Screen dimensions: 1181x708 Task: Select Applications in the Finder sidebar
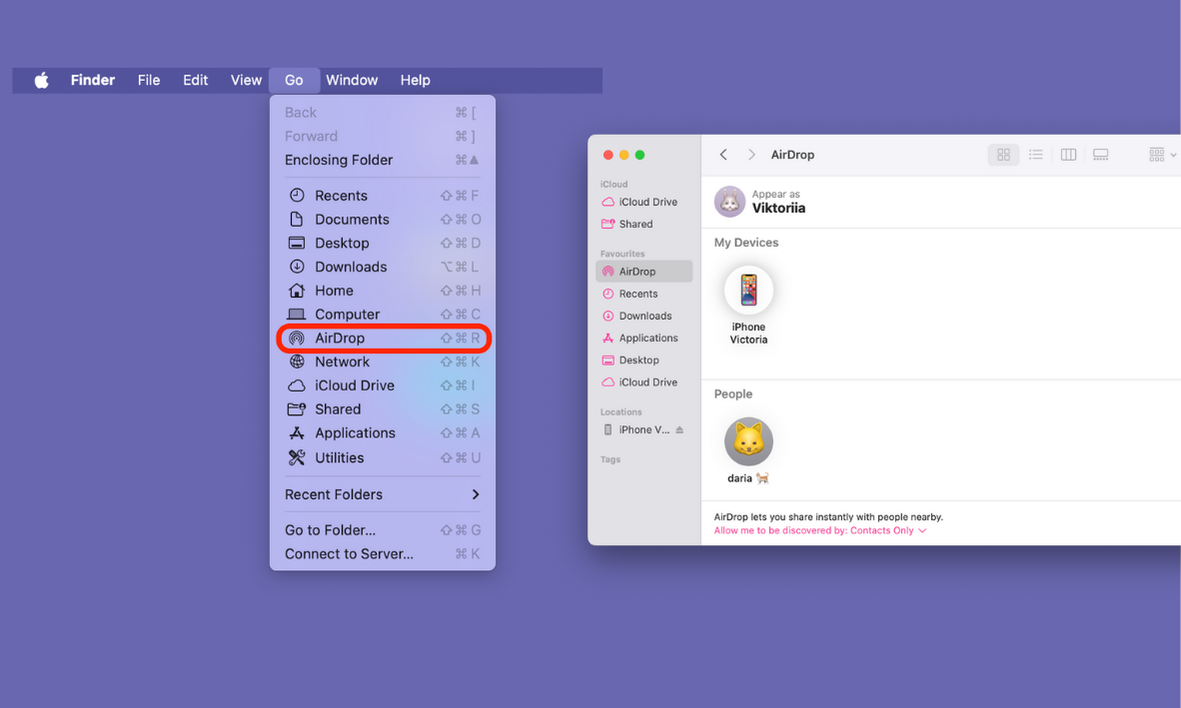click(644, 338)
